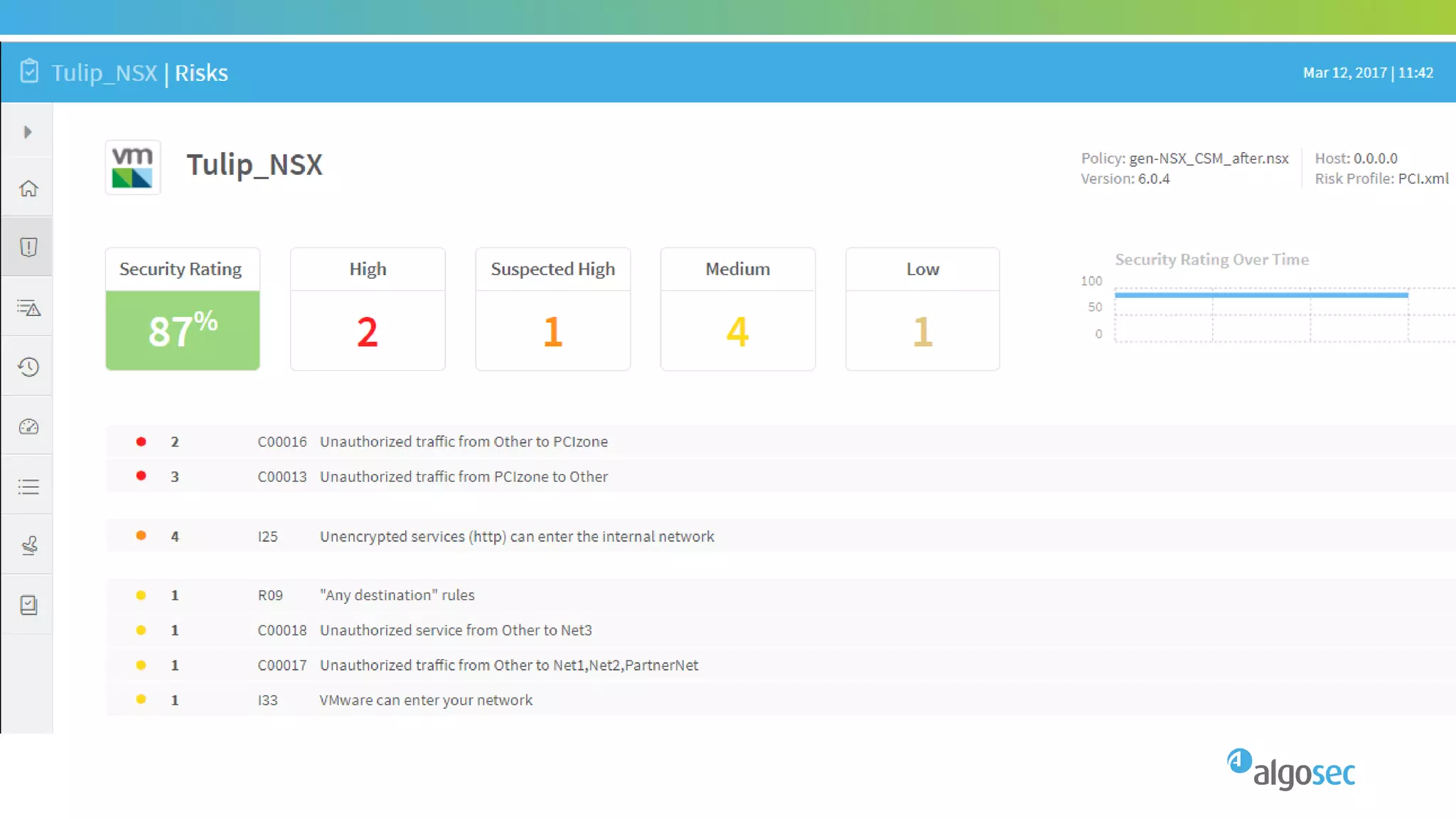Select the Risks shield icon
This screenshot has height=819, width=1456.
(28, 247)
